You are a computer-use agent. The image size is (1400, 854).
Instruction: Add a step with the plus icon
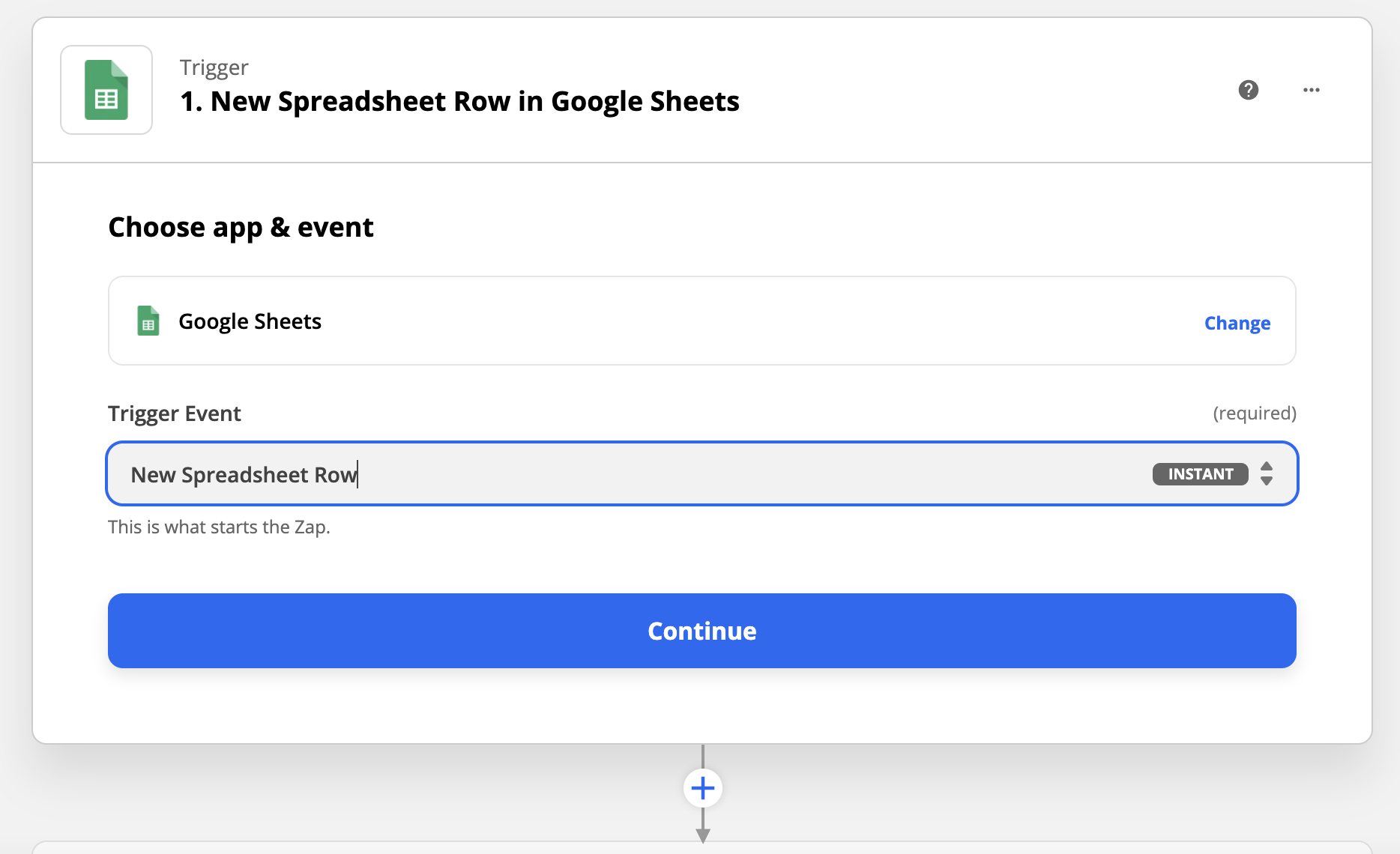tap(702, 788)
